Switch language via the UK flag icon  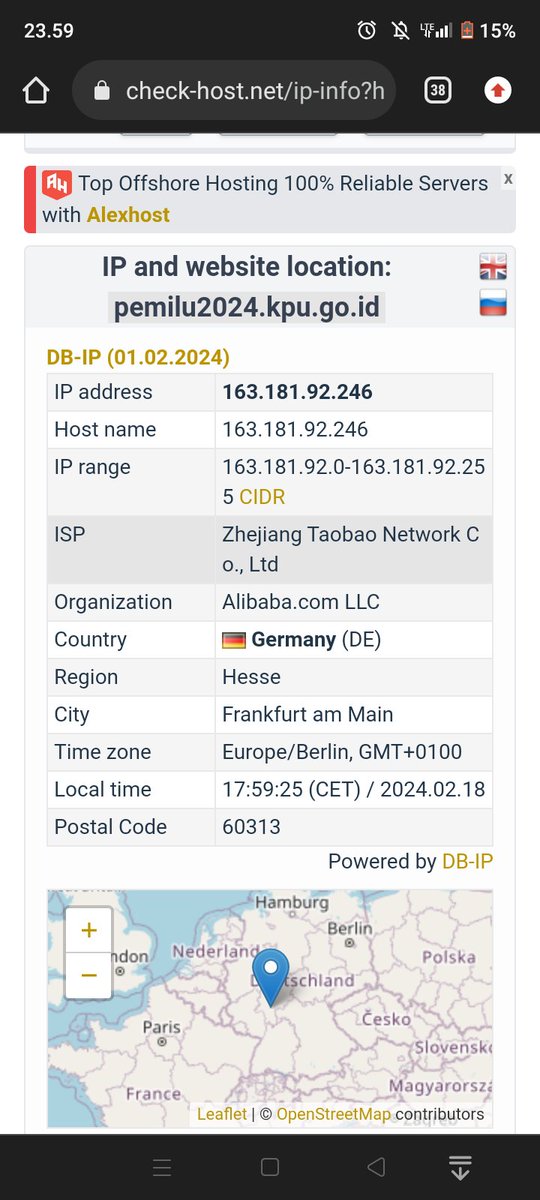[493, 266]
